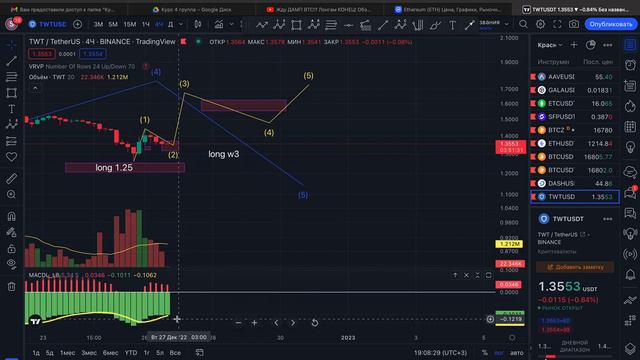The width and height of the screenshot is (640, 360).
Task: Select the patterns tool in left sidebar
Action: tap(11, 124)
